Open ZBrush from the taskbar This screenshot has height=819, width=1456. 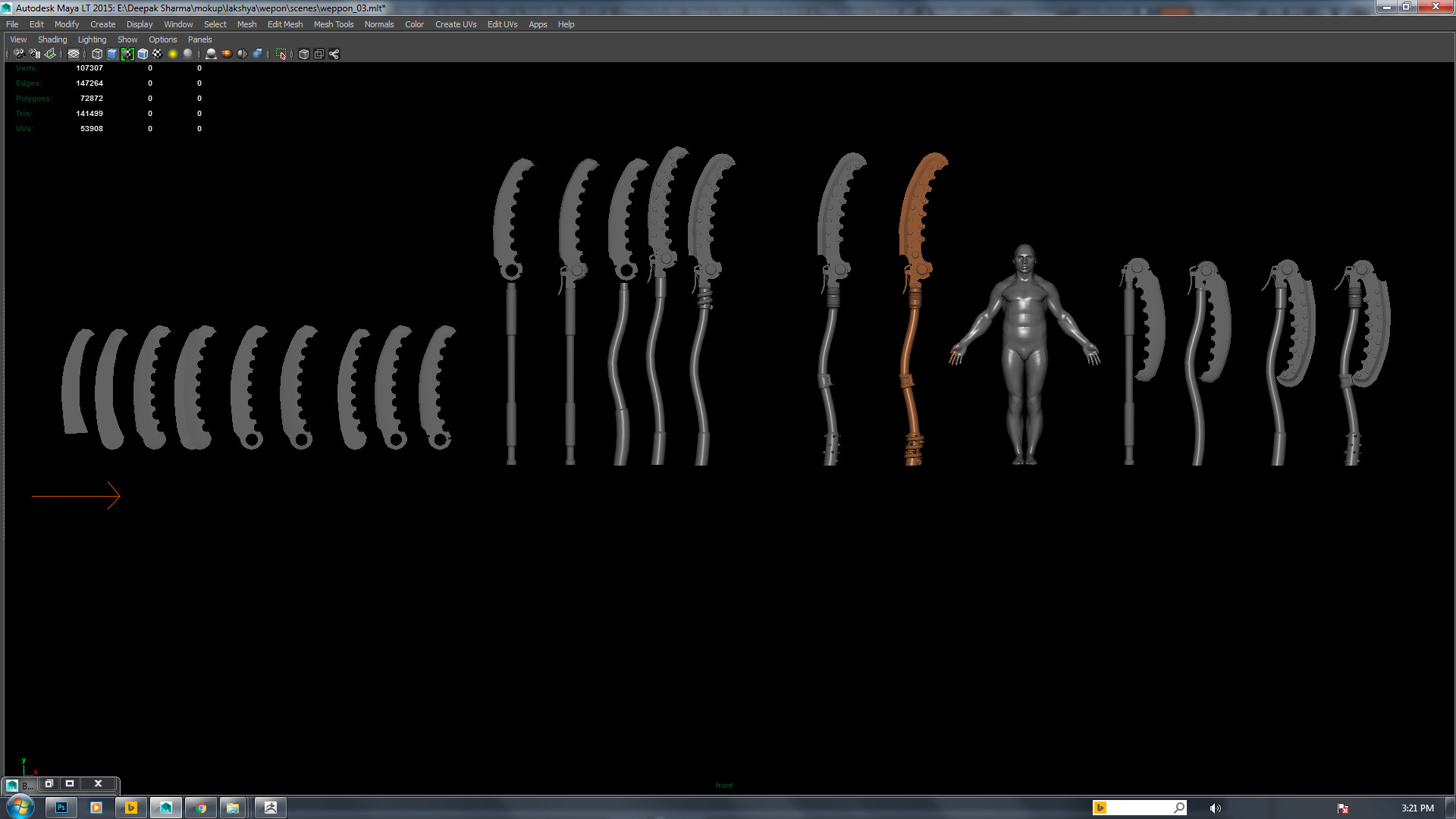(x=271, y=808)
